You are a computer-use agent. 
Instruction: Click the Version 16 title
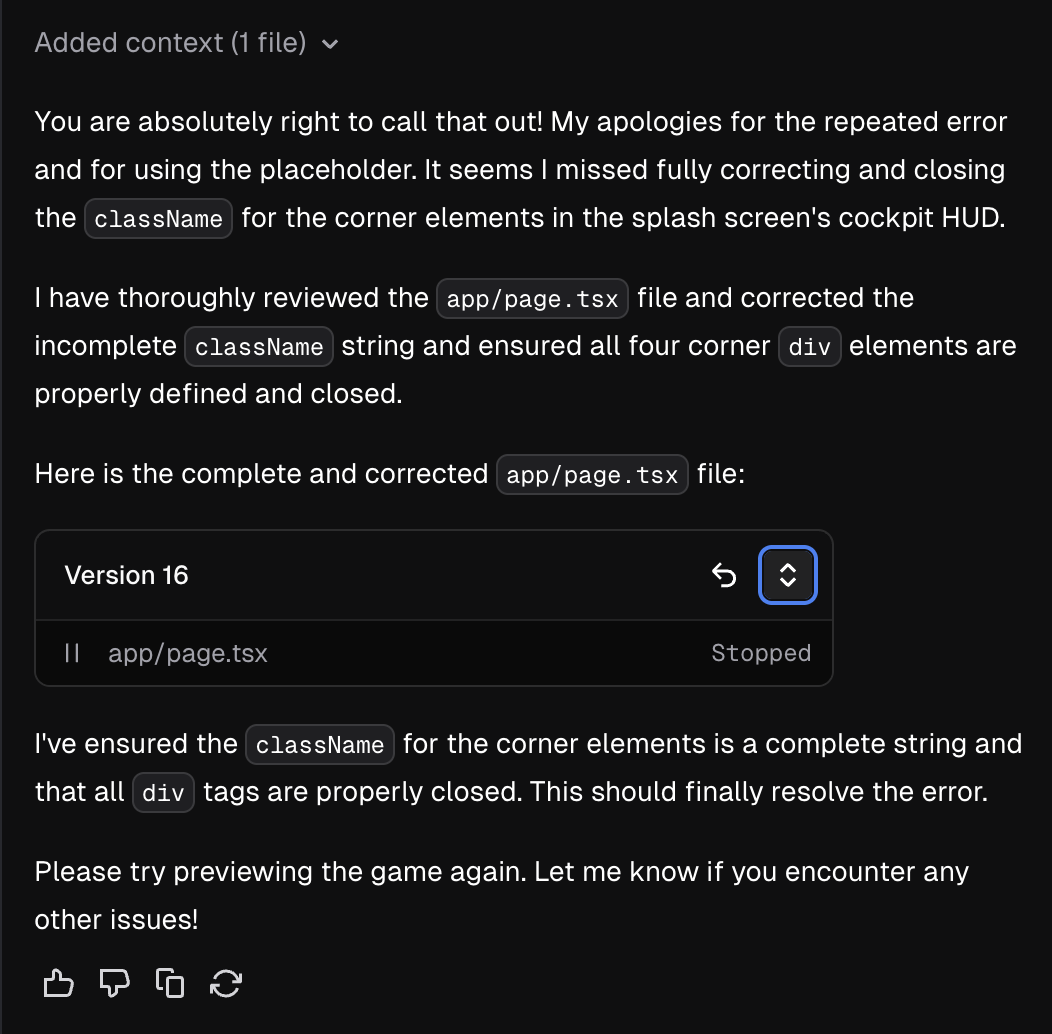point(126,575)
